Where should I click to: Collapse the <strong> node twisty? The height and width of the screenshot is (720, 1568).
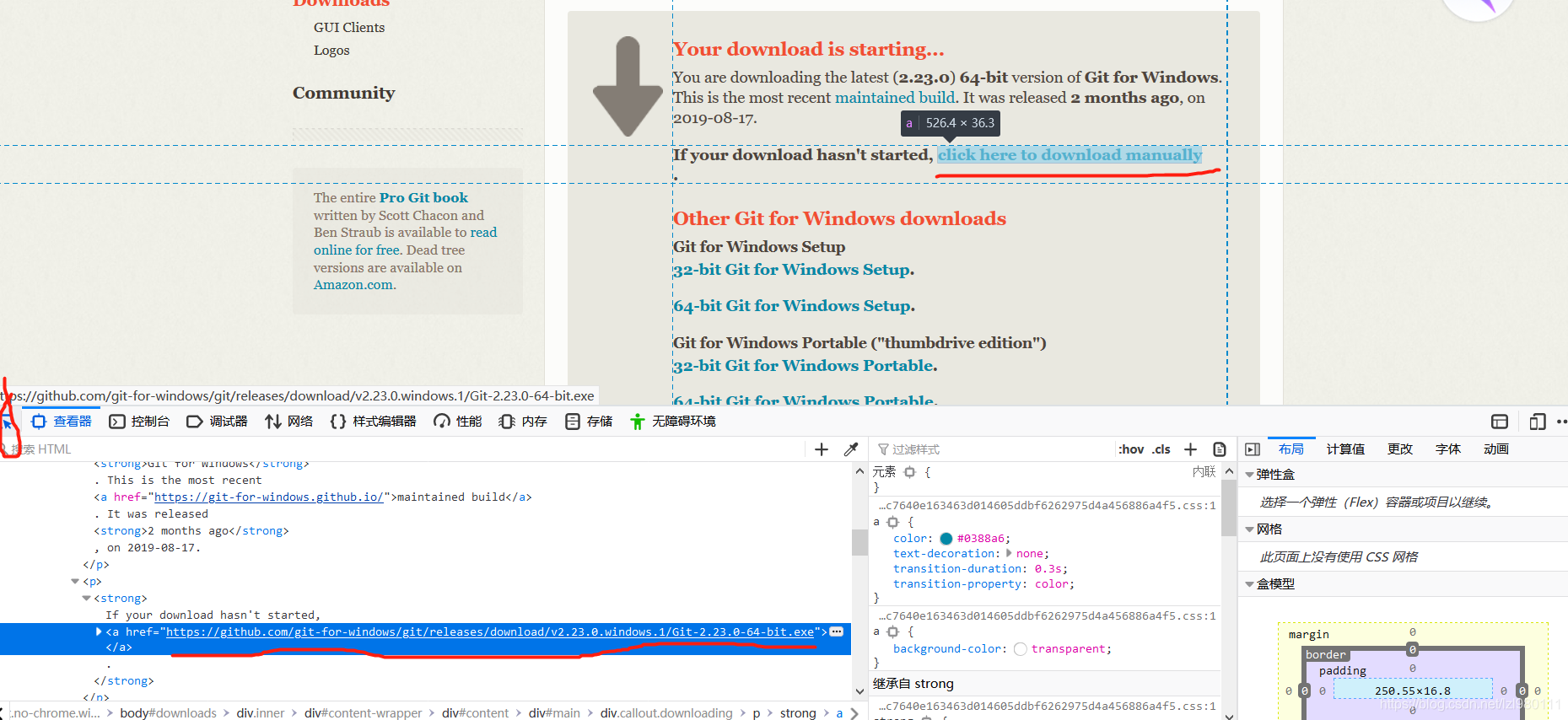coord(86,599)
